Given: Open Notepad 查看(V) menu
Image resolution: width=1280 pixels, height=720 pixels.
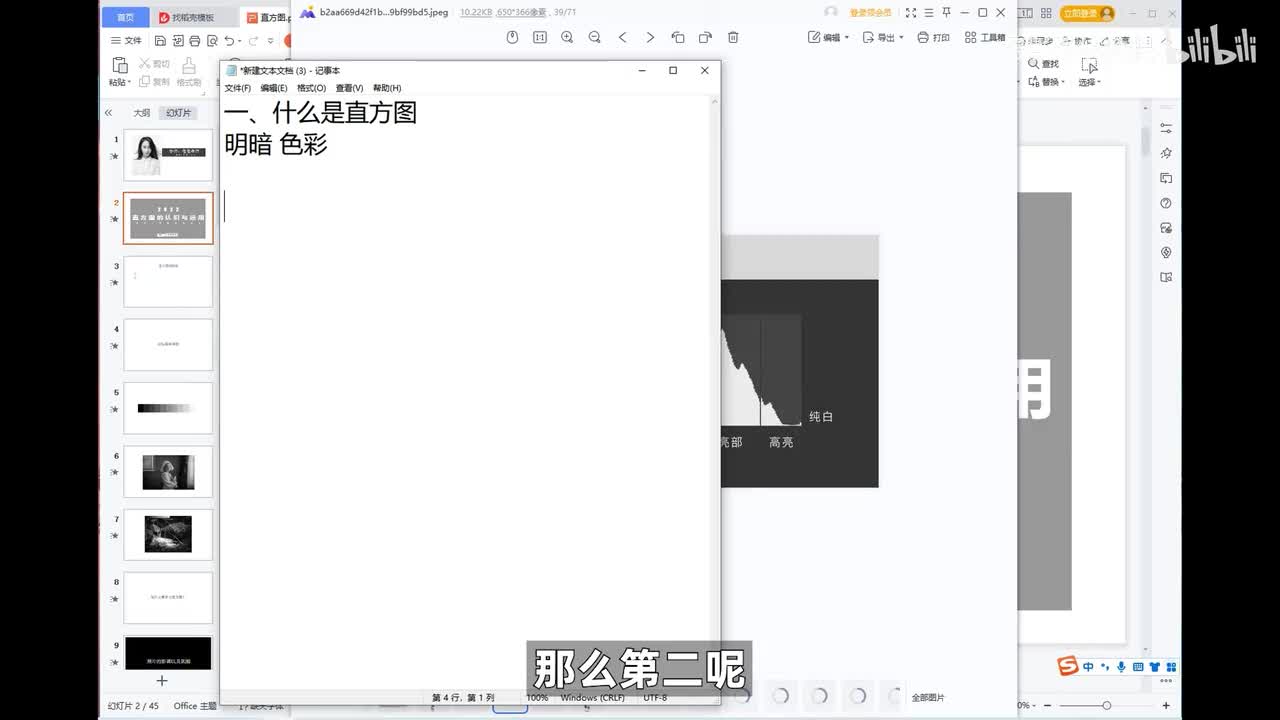Looking at the screenshot, I should pyautogui.click(x=349, y=88).
